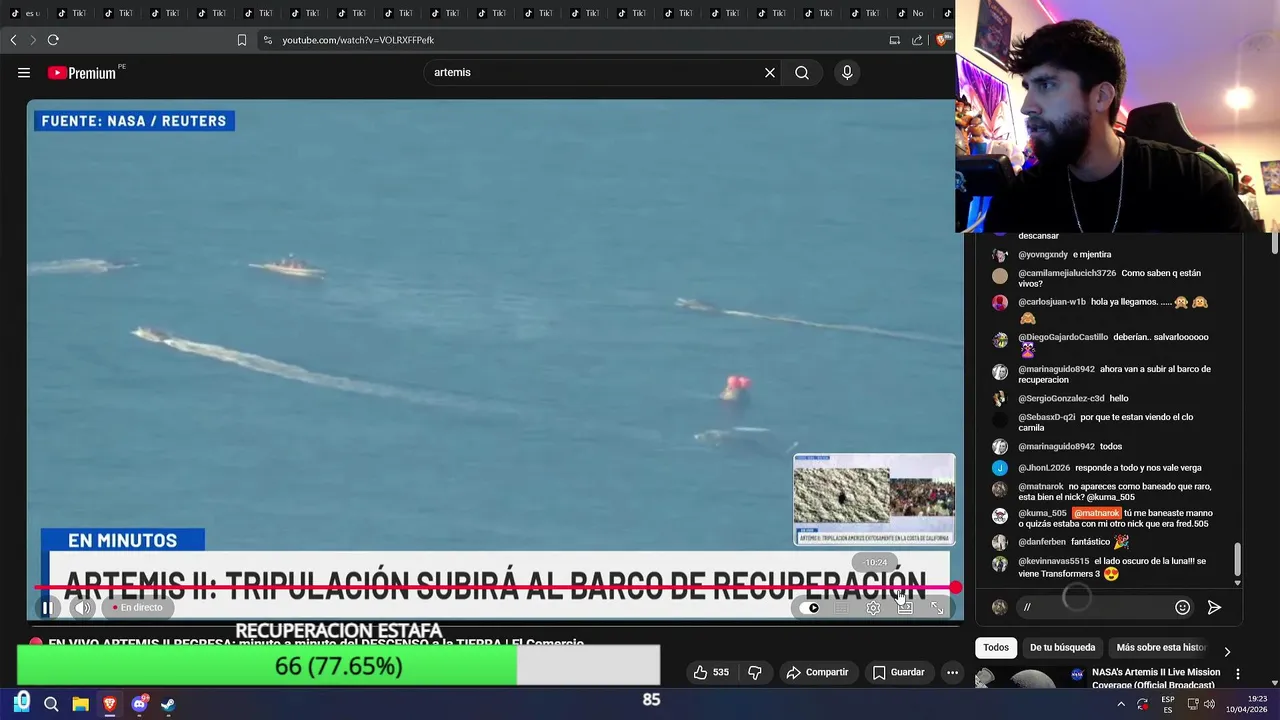Select the De tu búsqueda chip
Screen dimensions: 1280x720
pyautogui.click(x=1062, y=647)
